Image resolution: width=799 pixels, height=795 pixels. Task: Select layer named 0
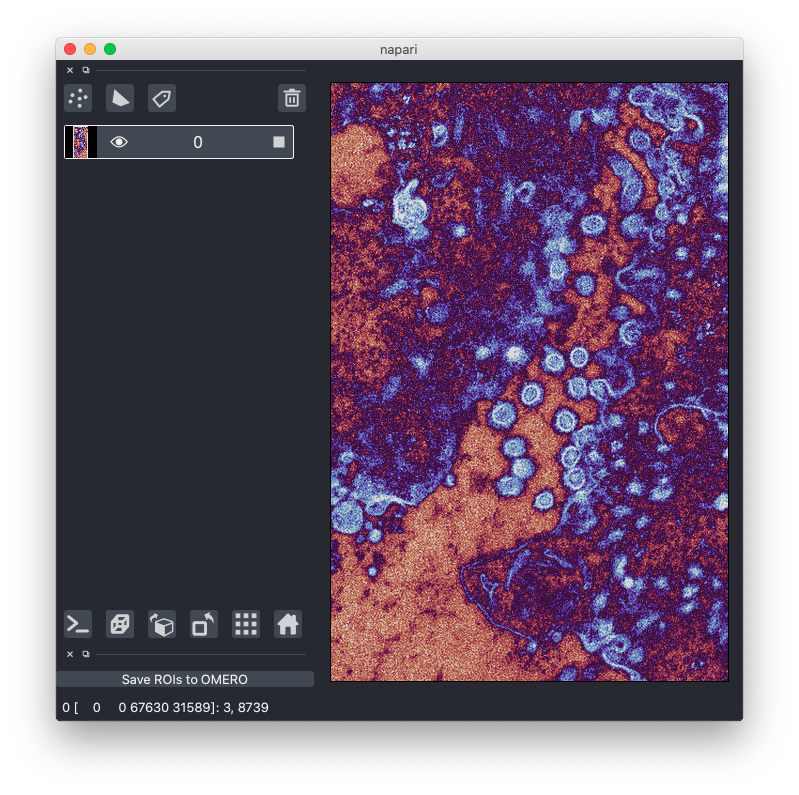[x=179, y=142]
